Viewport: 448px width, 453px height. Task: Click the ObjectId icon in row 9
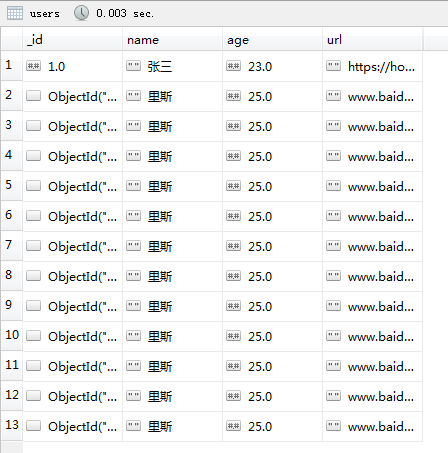point(33,306)
